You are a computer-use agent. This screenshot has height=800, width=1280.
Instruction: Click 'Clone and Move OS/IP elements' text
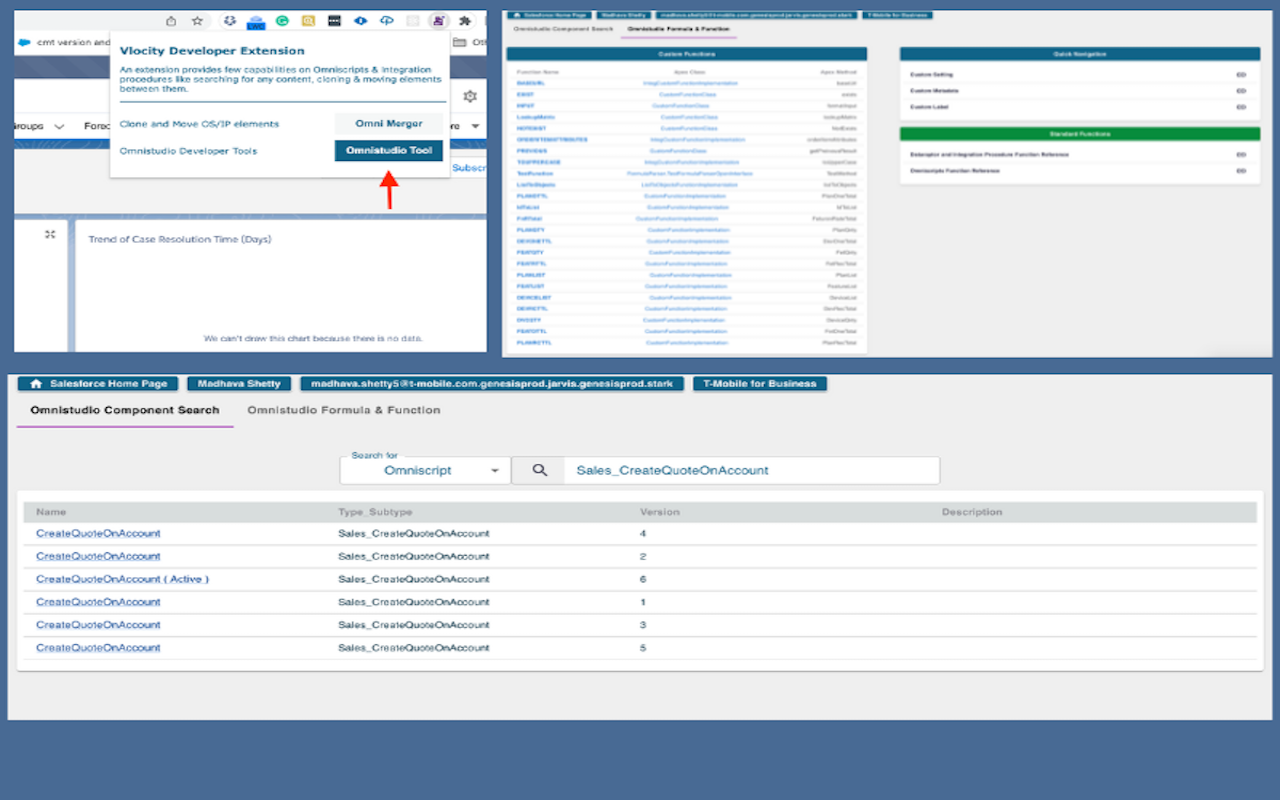[x=199, y=124]
